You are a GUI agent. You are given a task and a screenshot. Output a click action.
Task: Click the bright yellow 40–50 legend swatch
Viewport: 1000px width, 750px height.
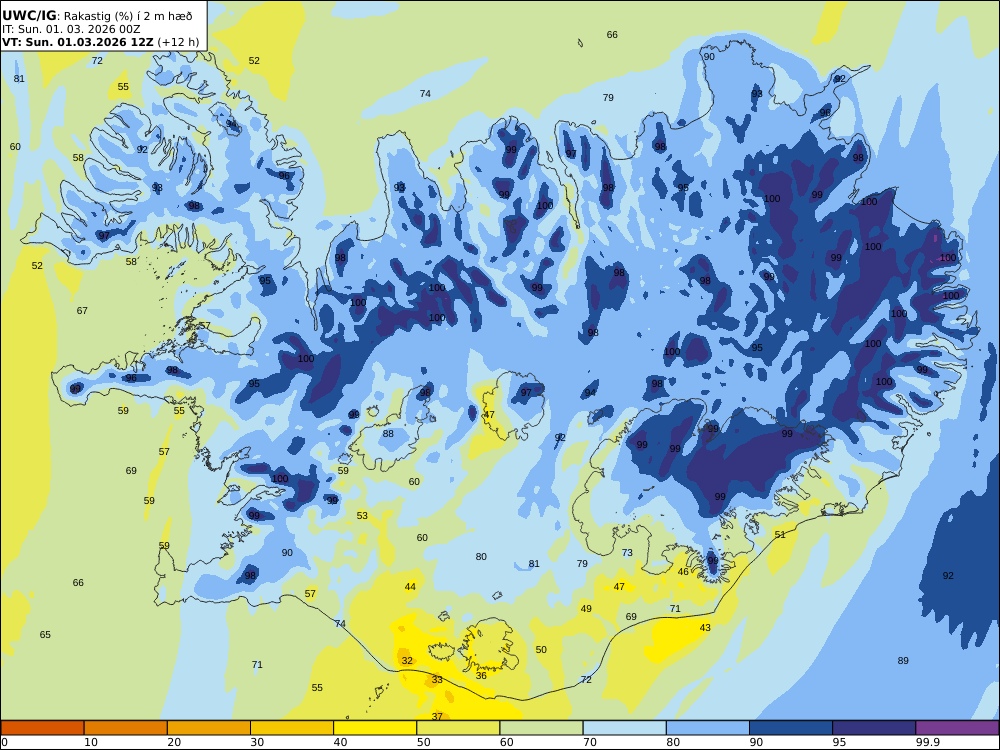375,728
